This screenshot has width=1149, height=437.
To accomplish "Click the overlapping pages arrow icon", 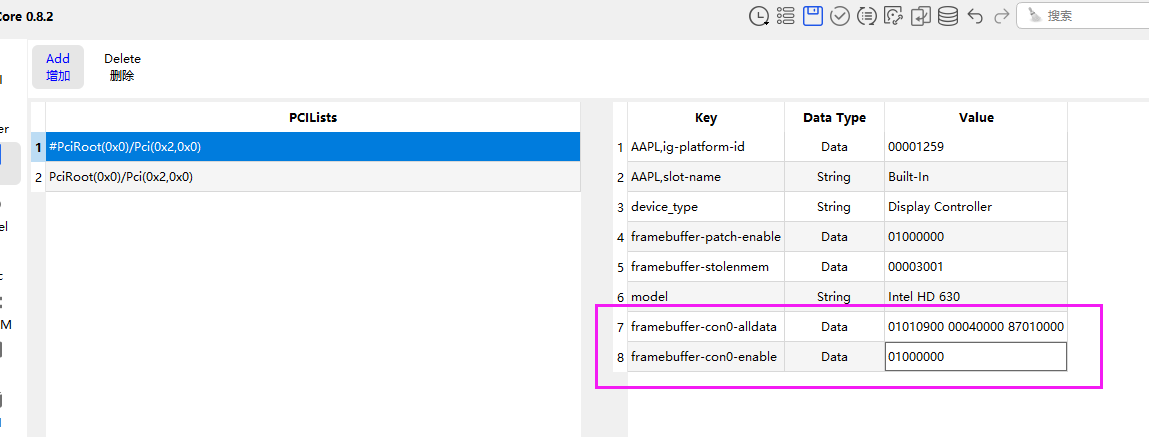I will (x=921, y=15).
